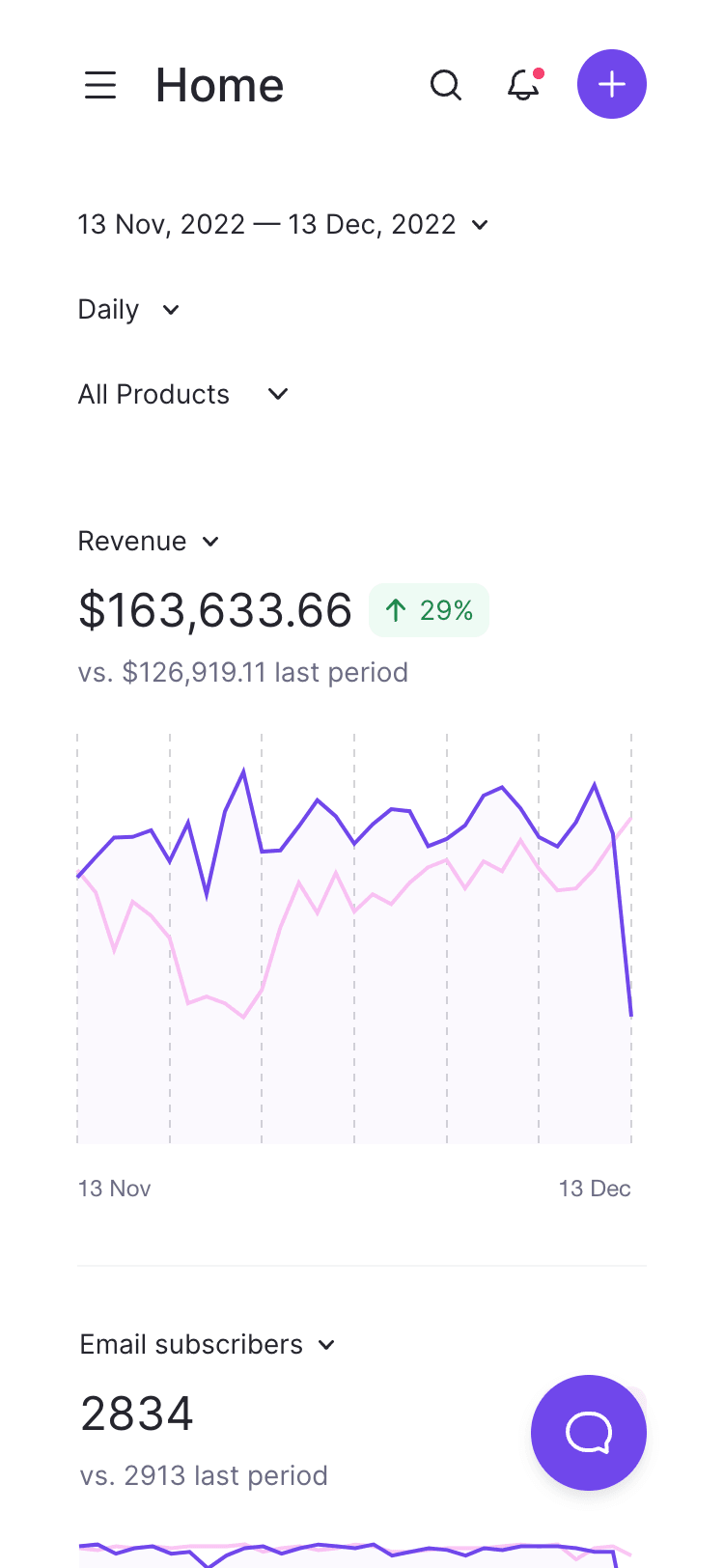Click the green 29% increase badge
Viewport: 724px width, 1568px height.
tap(430, 610)
